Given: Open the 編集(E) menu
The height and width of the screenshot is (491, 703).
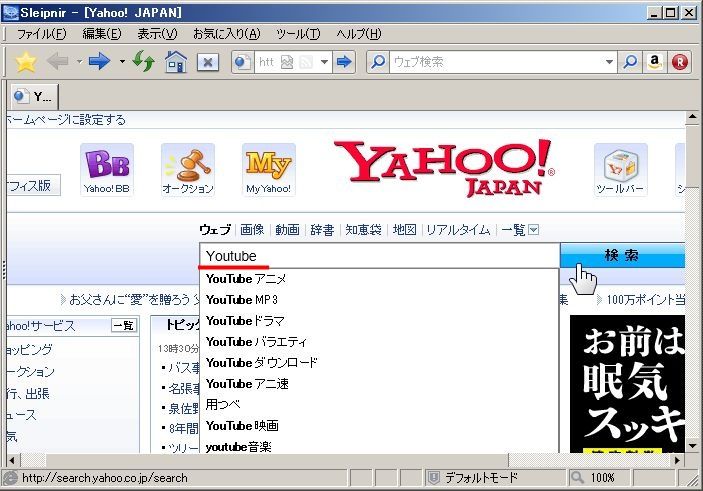Looking at the screenshot, I should click(102, 34).
